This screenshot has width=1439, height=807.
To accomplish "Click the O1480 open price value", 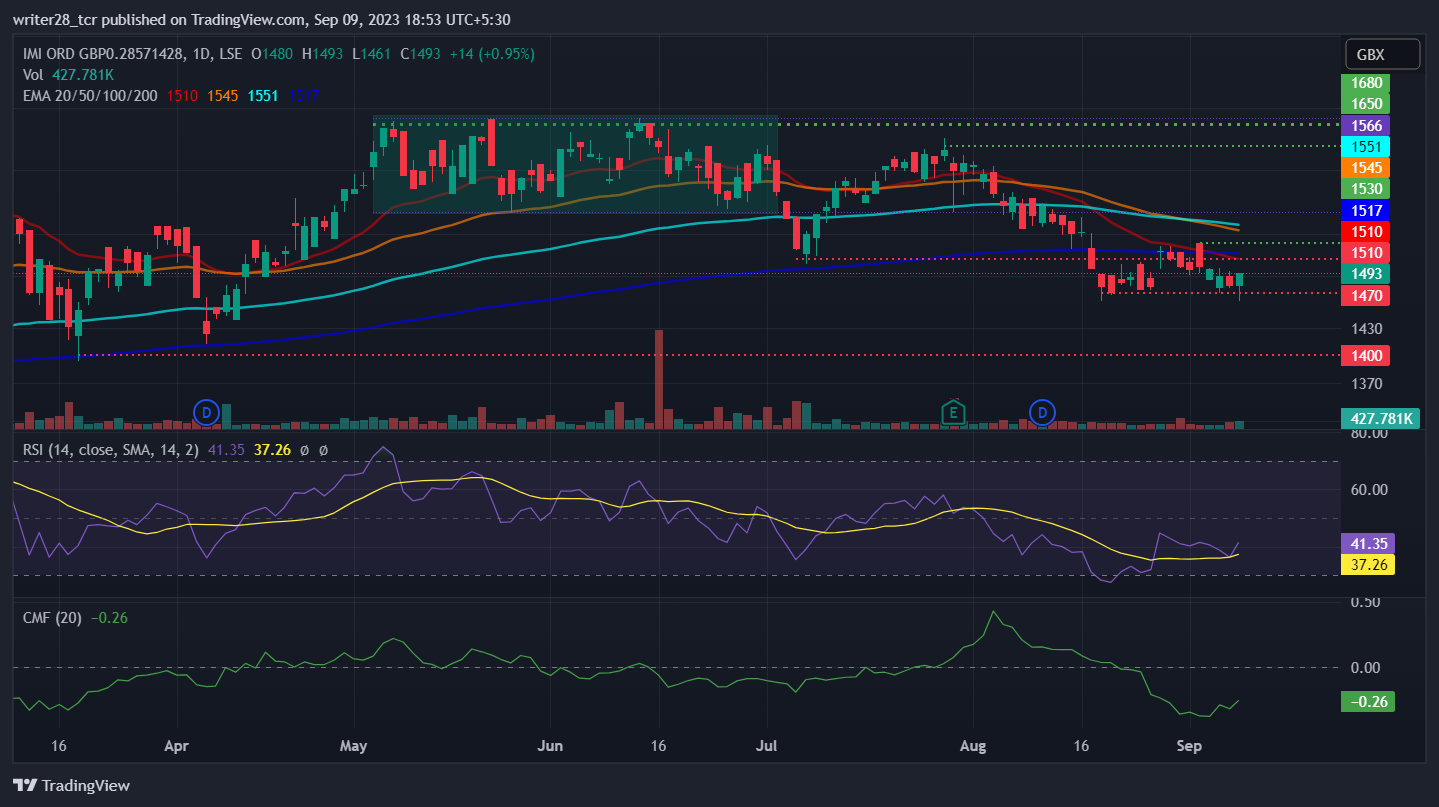I will click(272, 54).
